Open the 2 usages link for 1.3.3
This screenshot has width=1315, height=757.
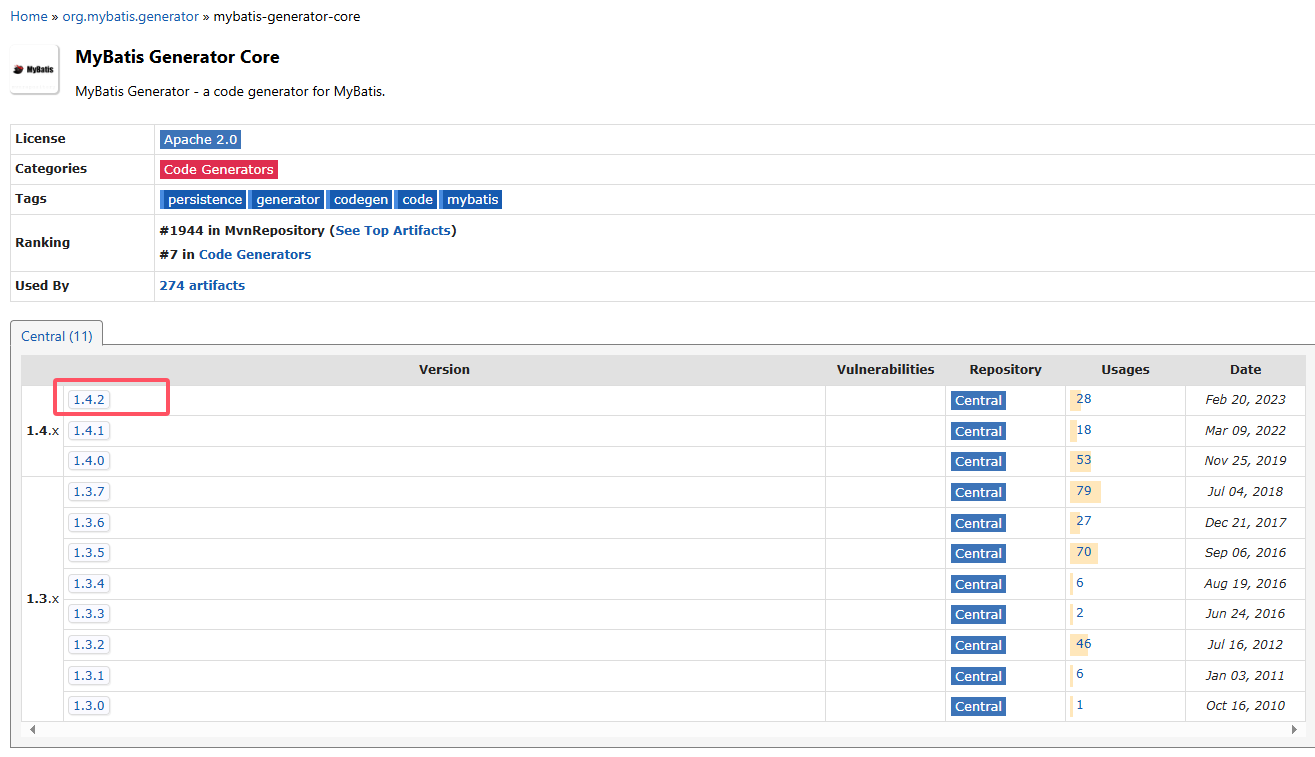(1080, 612)
